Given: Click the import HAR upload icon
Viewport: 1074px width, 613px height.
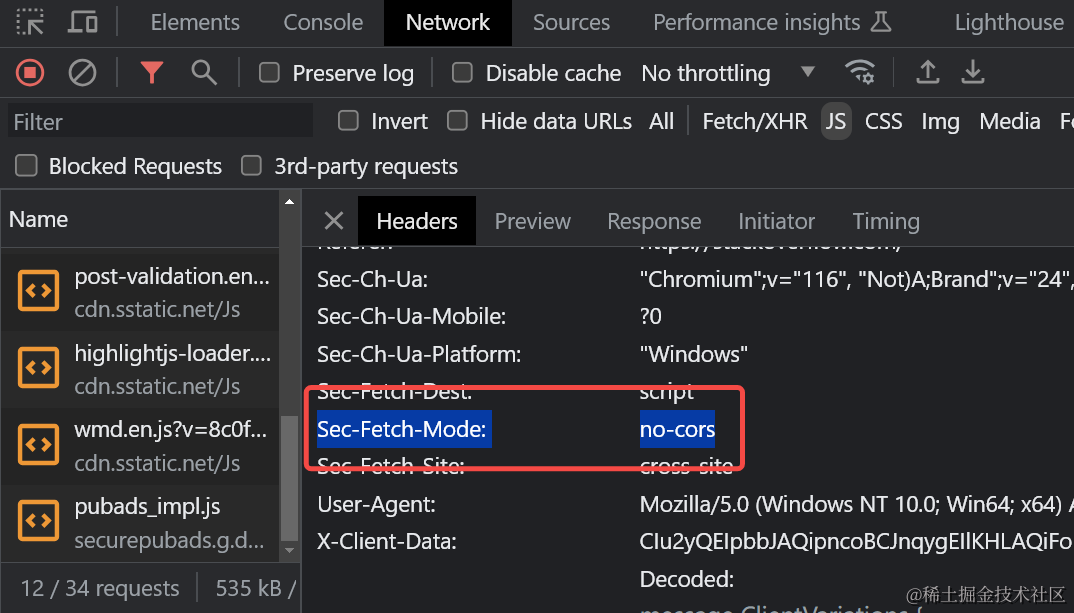Looking at the screenshot, I should (x=928, y=72).
